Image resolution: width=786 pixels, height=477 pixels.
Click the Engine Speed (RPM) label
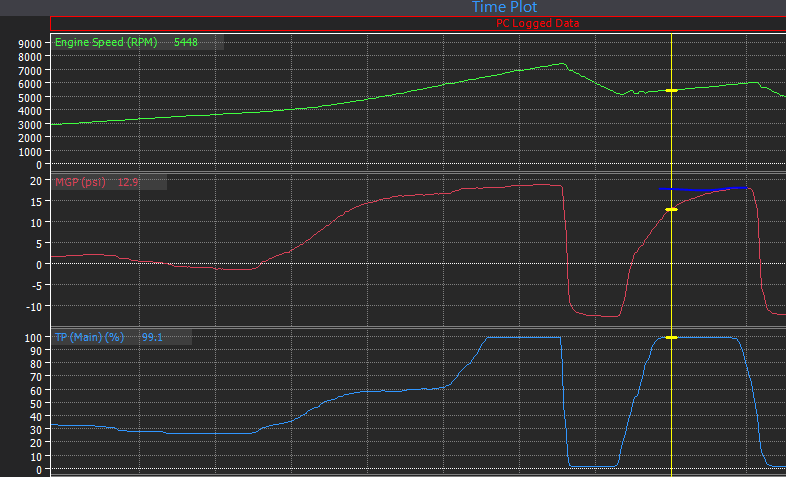click(106, 43)
